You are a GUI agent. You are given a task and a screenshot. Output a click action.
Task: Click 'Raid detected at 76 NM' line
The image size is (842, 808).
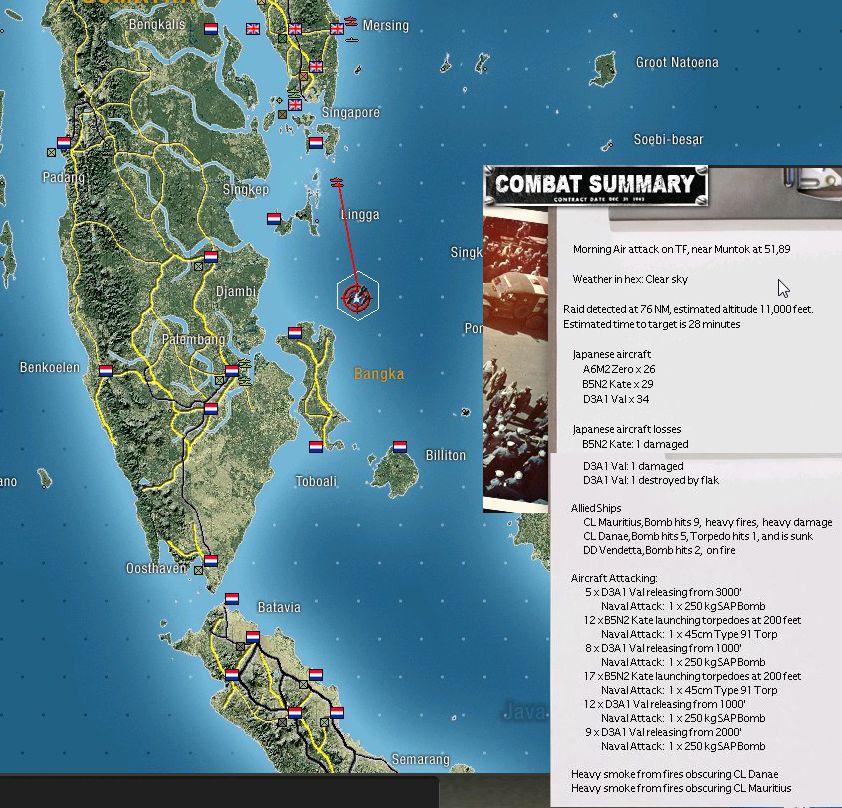click(x=688, y=309)
